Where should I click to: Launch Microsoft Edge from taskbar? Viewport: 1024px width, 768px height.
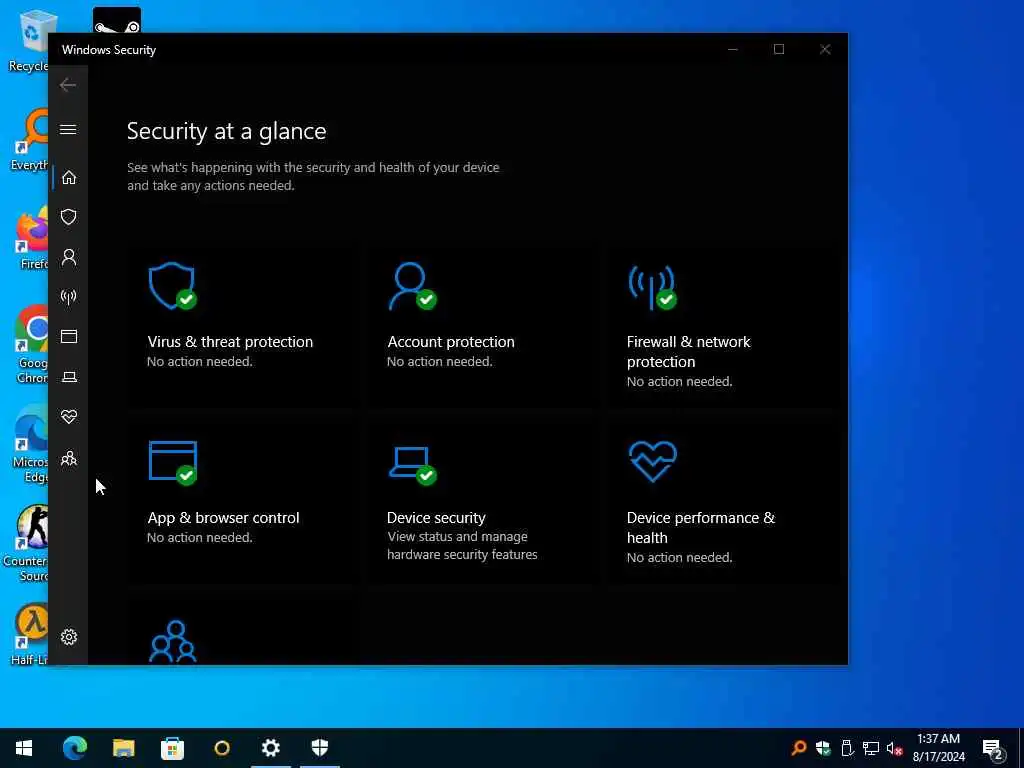[74, 748]
